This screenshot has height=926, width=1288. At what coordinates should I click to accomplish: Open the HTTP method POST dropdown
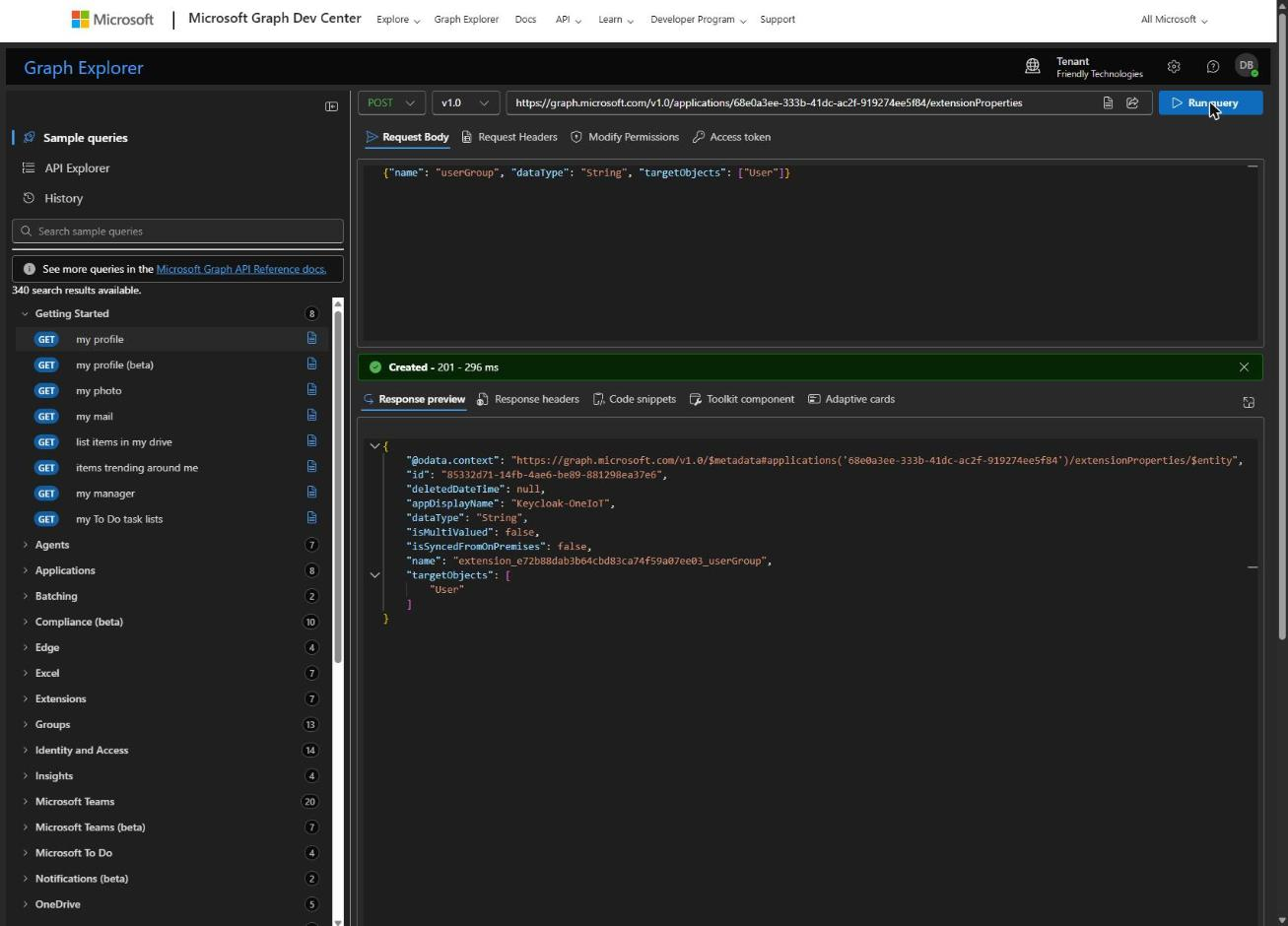click(x=392, y=102)
